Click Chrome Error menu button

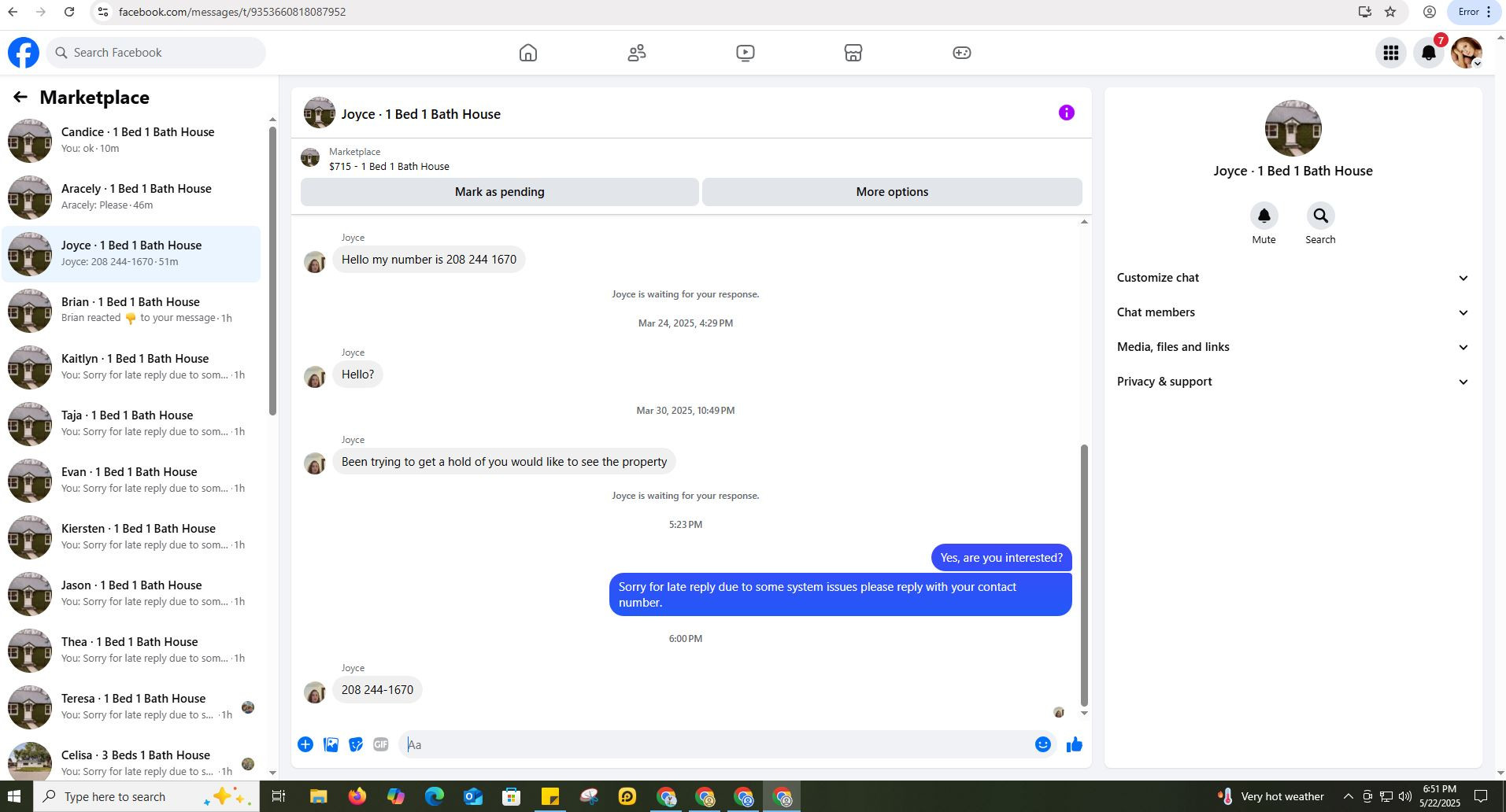(x=1475, y=12)
